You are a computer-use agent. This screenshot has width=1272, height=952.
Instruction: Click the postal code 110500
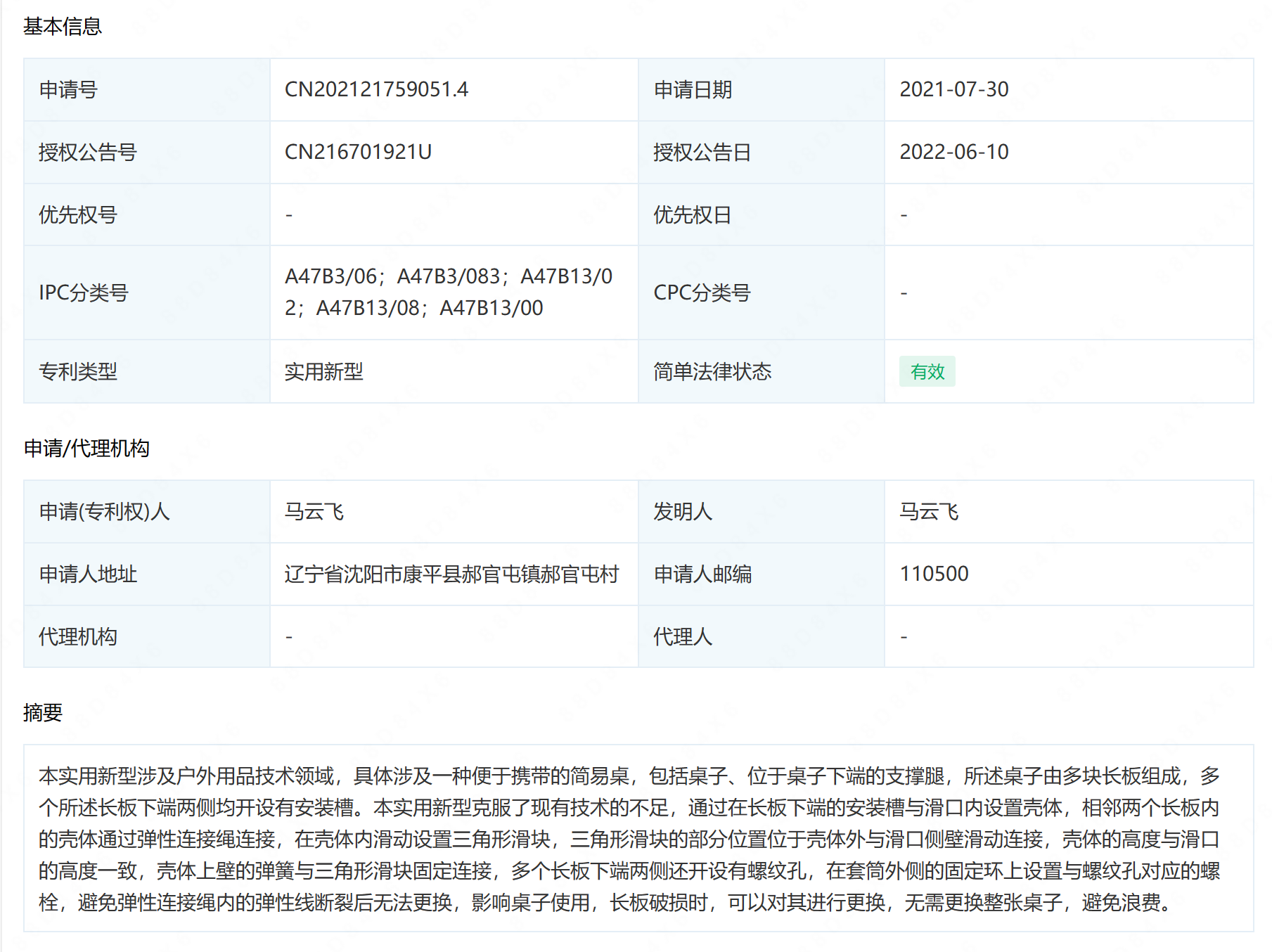point(934,574)
